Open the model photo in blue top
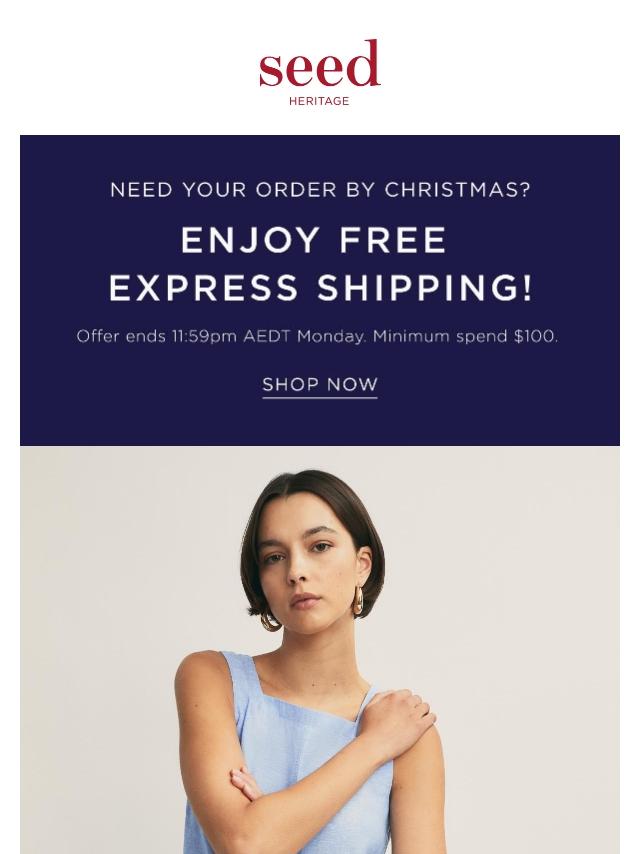 pyautogui.click(x=320, y=650)
